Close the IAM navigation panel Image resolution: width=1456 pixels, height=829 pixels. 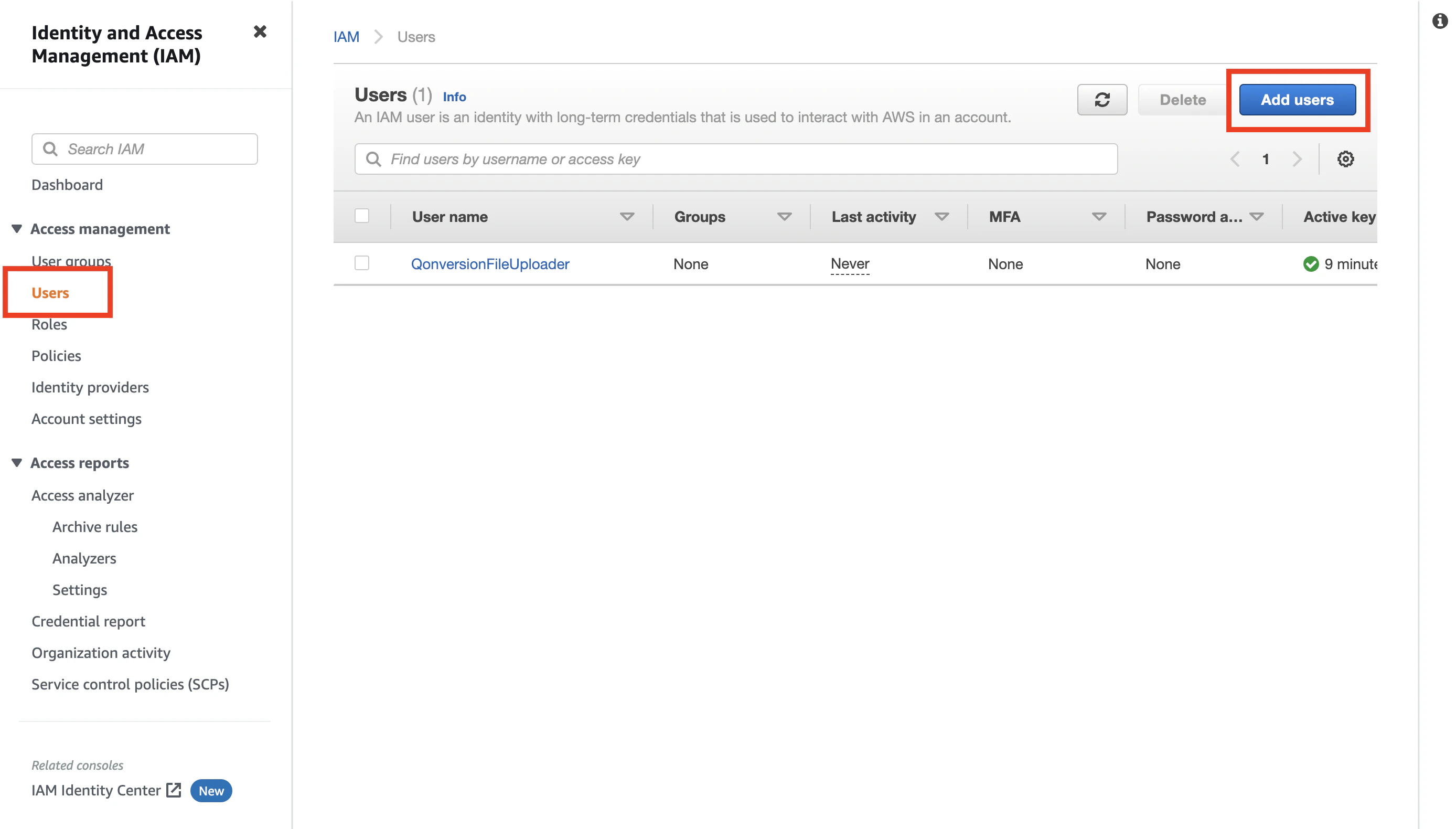point(260,32)
